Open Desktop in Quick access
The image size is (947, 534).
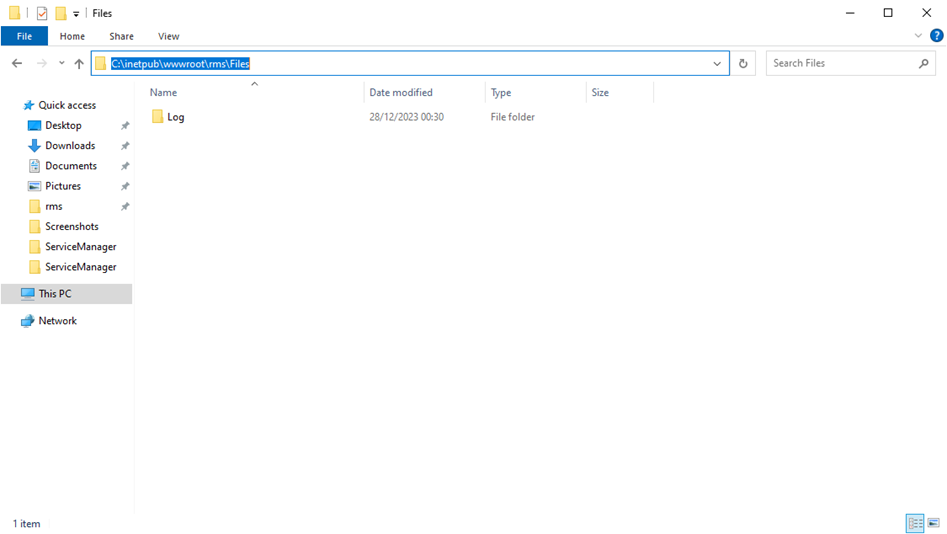click(63, 126)
